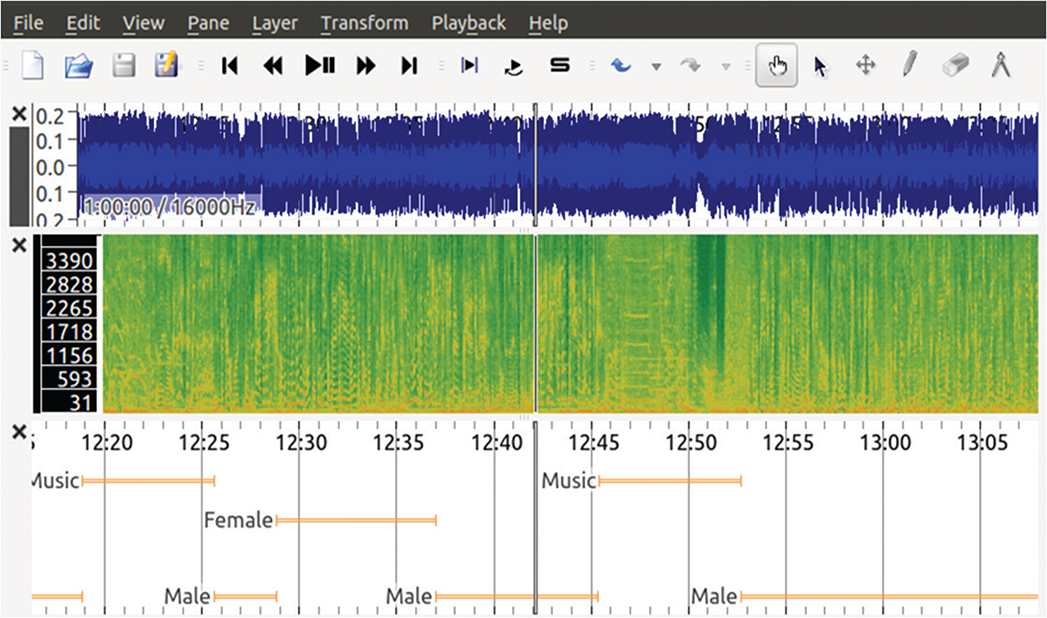Open the File menu
This screenshot has width=1047, height=618.
(29, 23)
